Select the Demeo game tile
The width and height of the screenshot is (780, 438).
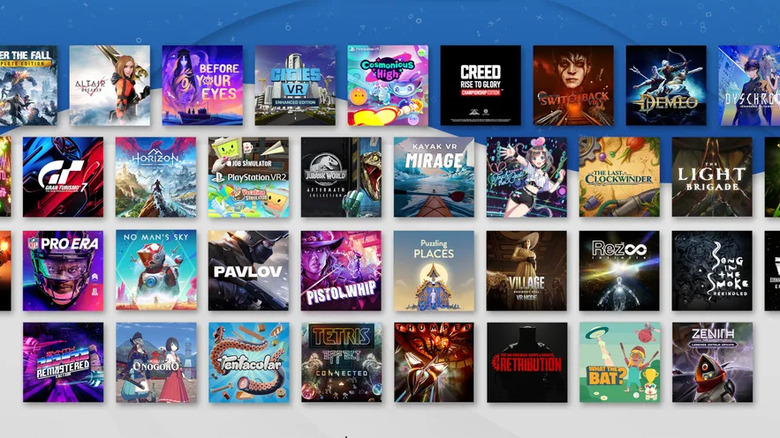point(666,86)
